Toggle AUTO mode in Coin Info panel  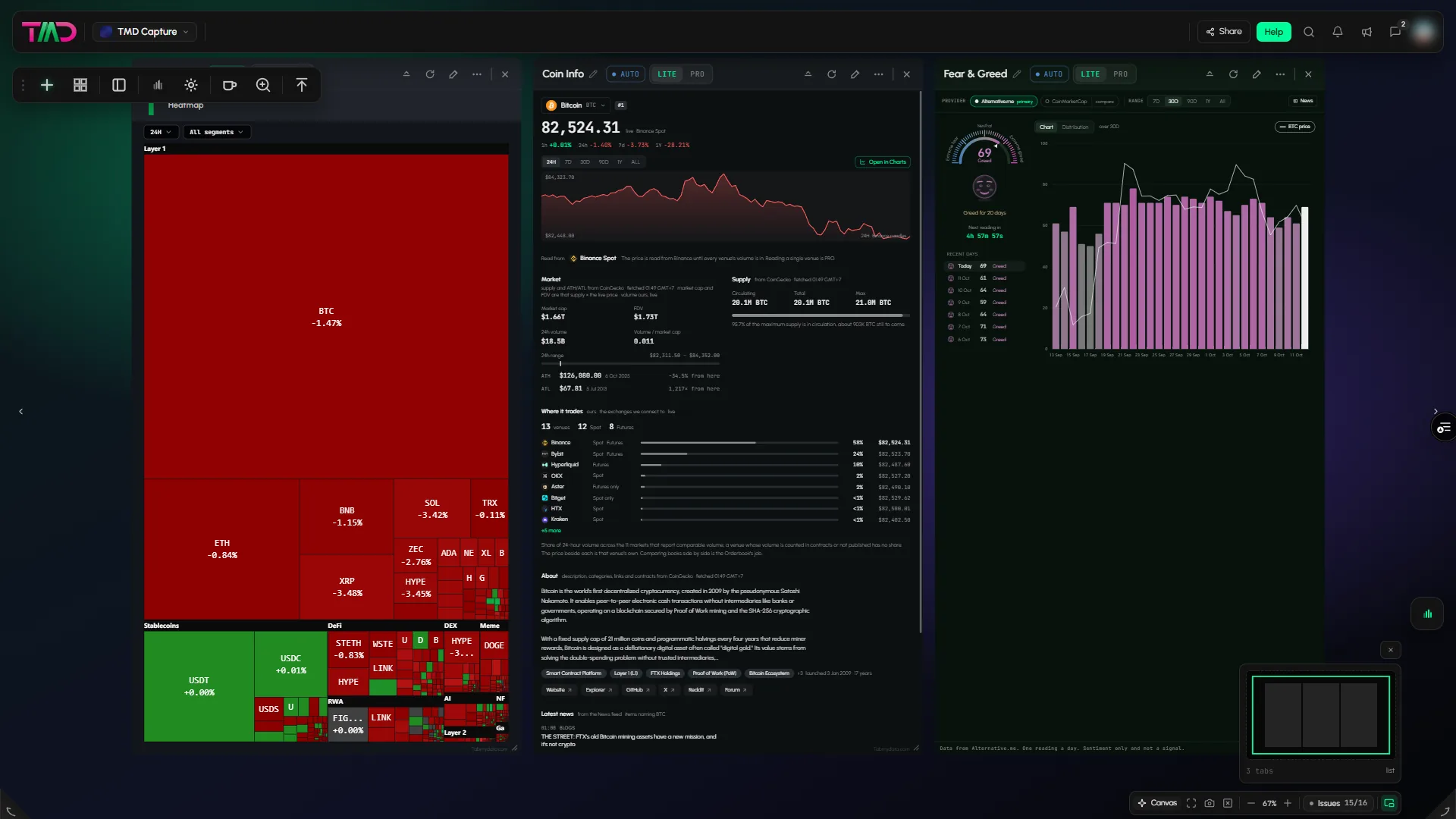[x=626, y=74]
